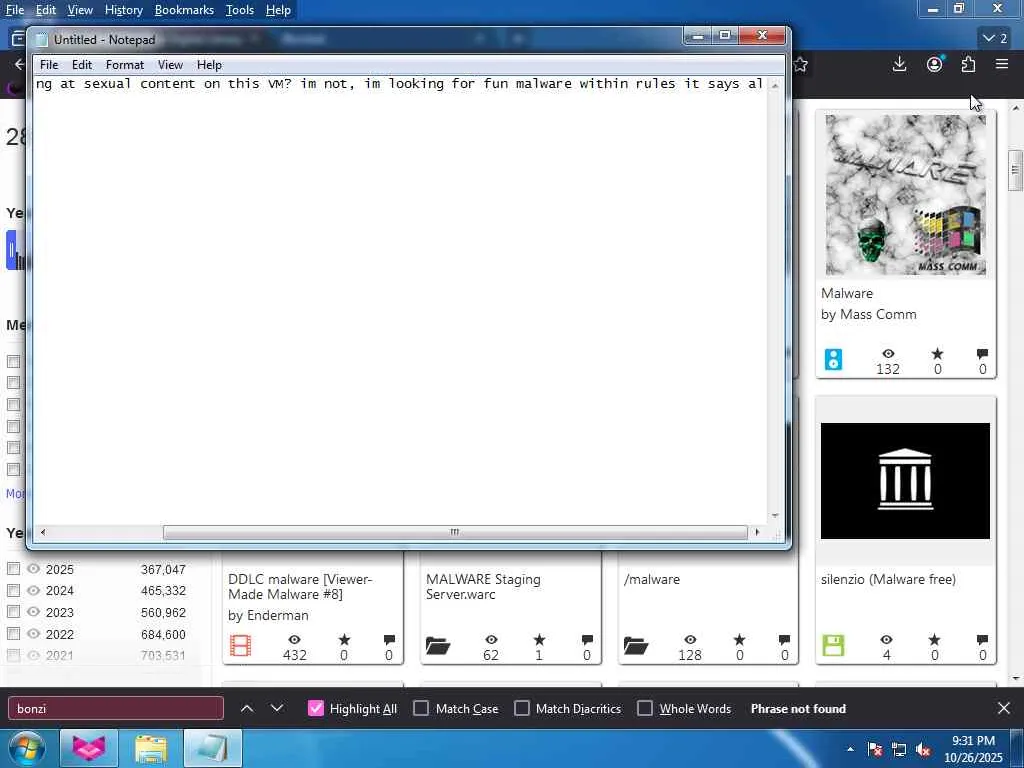Click the 367,047 count next to 2025
The image size is (1024, 768).
[163, 569]
